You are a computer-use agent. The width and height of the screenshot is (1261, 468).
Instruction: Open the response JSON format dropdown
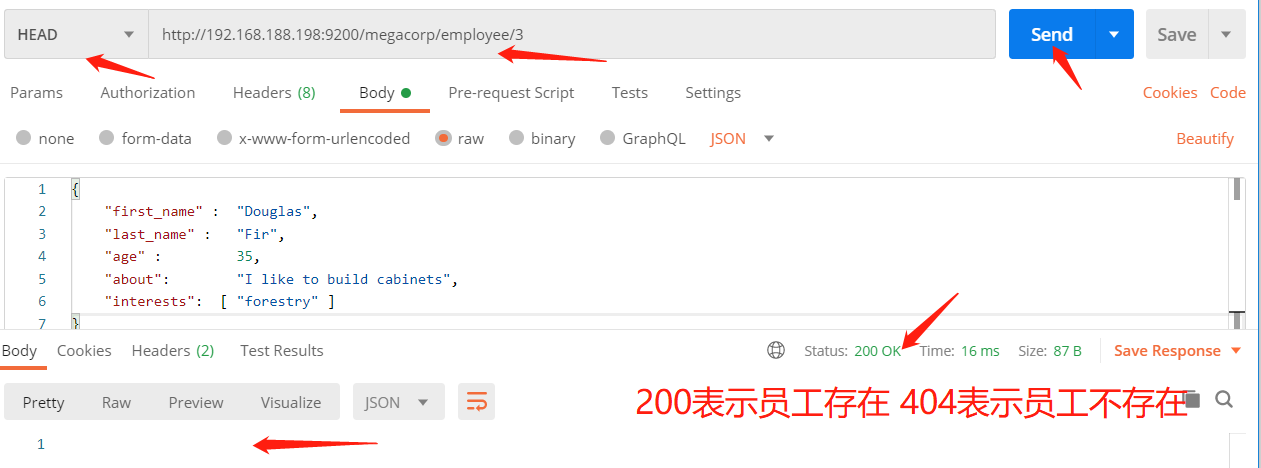coord(397,402)
